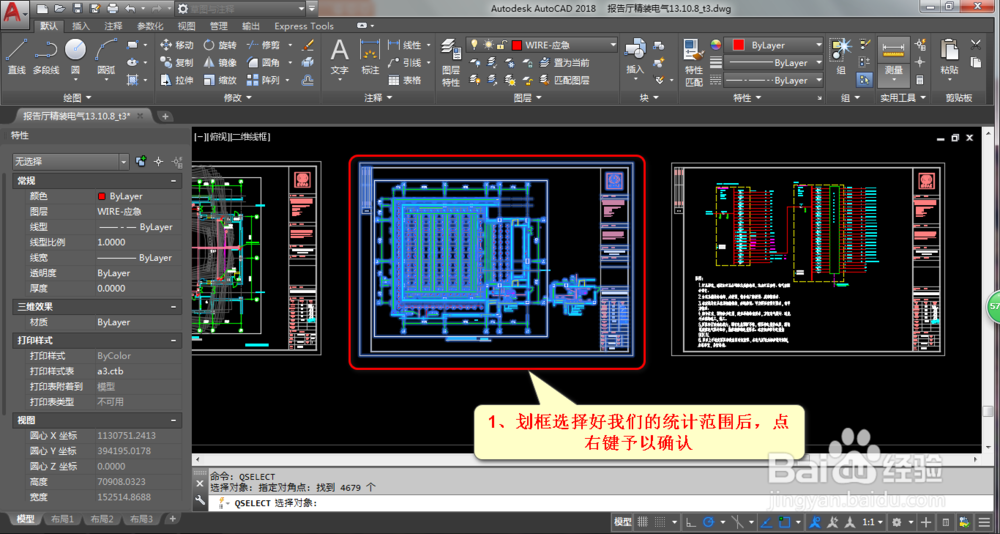Switch to the 布局2 layout tab

click(102, 519)
